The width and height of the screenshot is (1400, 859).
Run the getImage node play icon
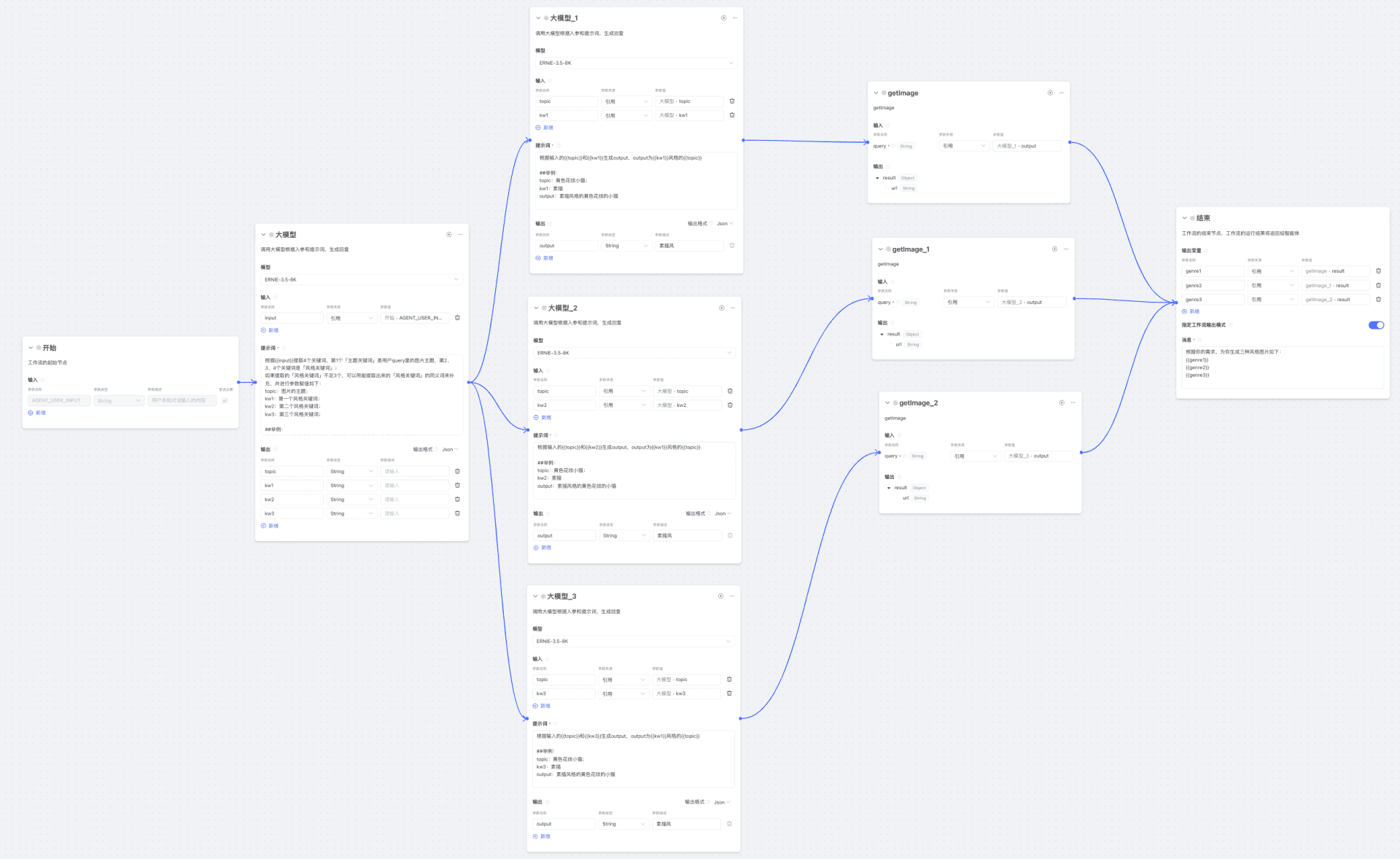click(x=1050, y=93)
